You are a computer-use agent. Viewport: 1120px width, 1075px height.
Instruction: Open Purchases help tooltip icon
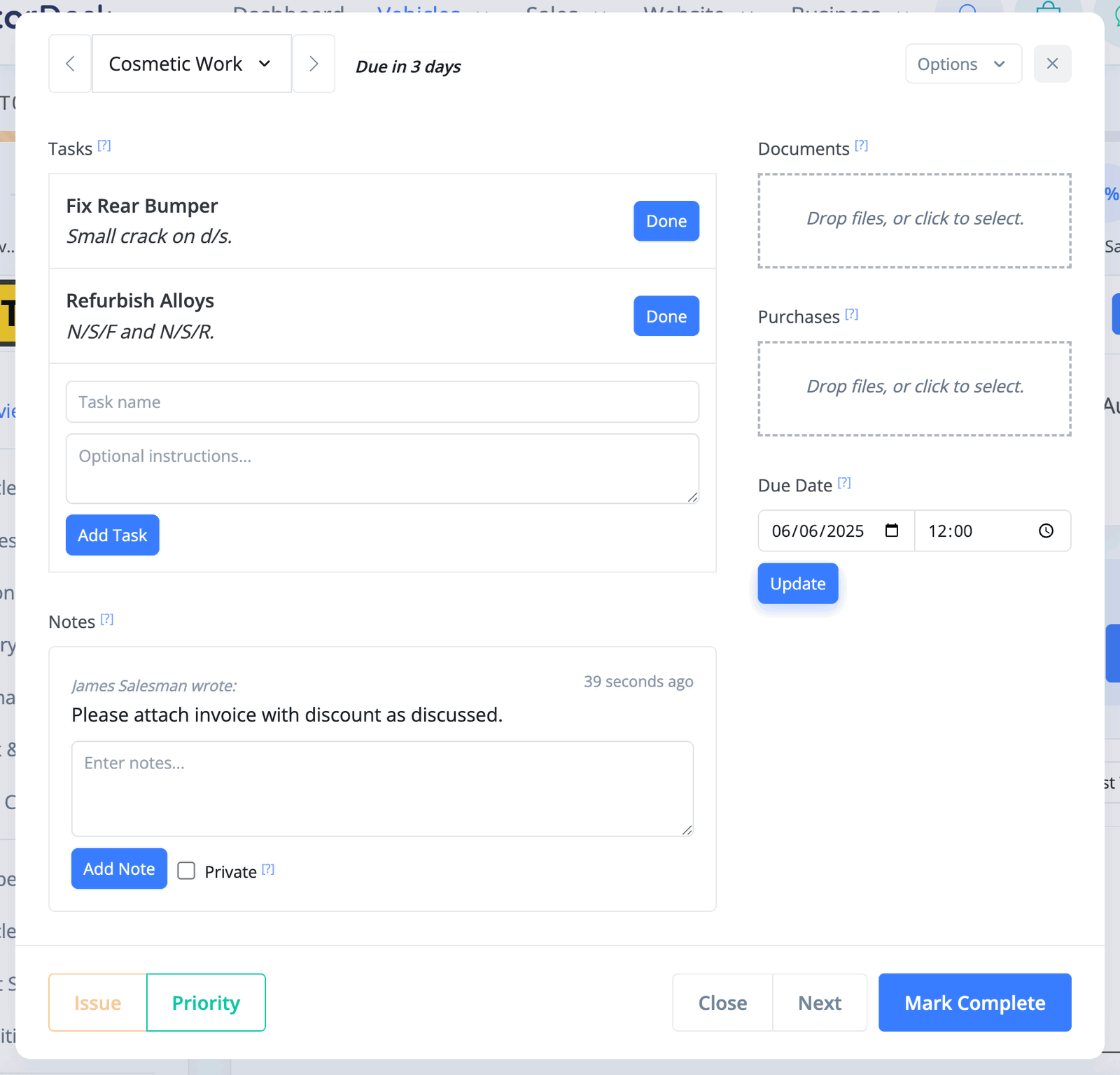point(851,314)
